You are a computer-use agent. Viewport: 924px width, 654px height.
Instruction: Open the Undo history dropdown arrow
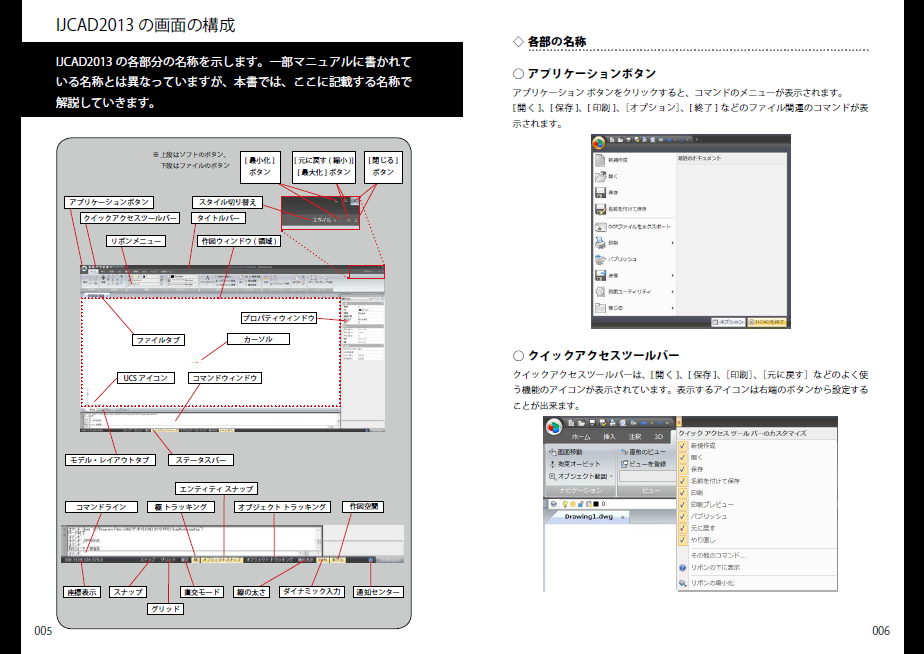pos(651,422)
